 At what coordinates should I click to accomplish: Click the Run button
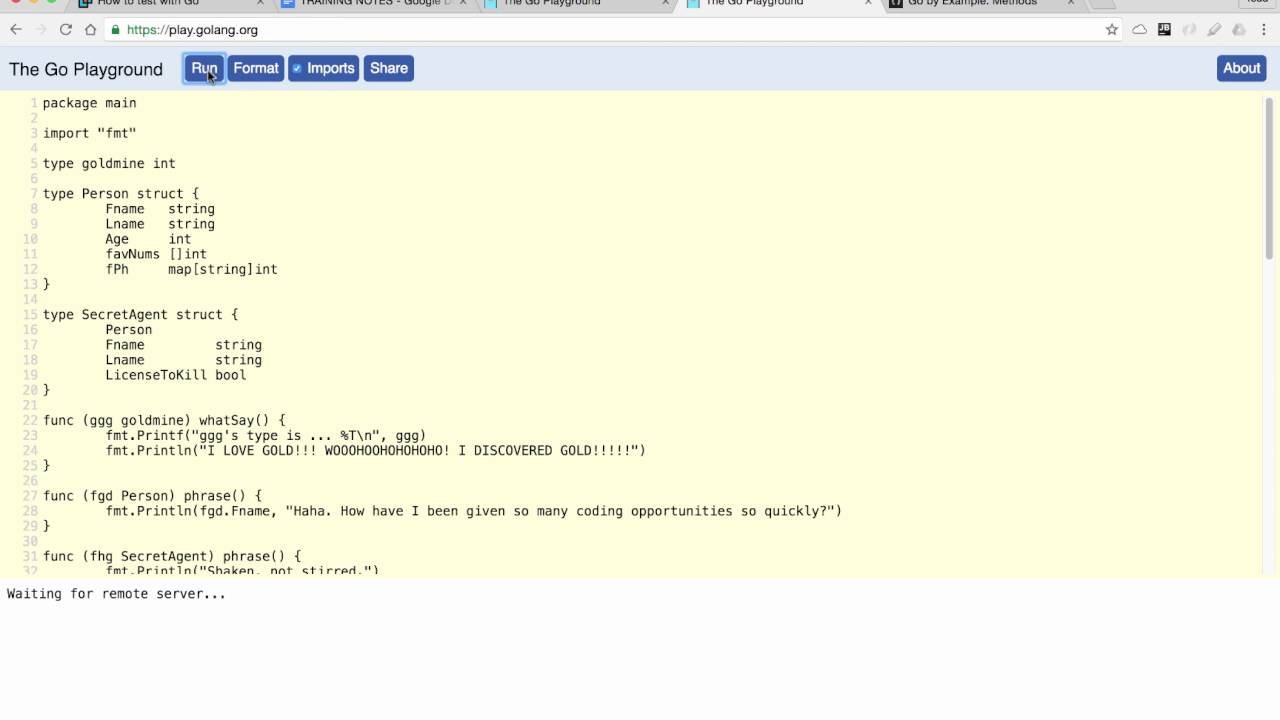(x=204, y=68)
